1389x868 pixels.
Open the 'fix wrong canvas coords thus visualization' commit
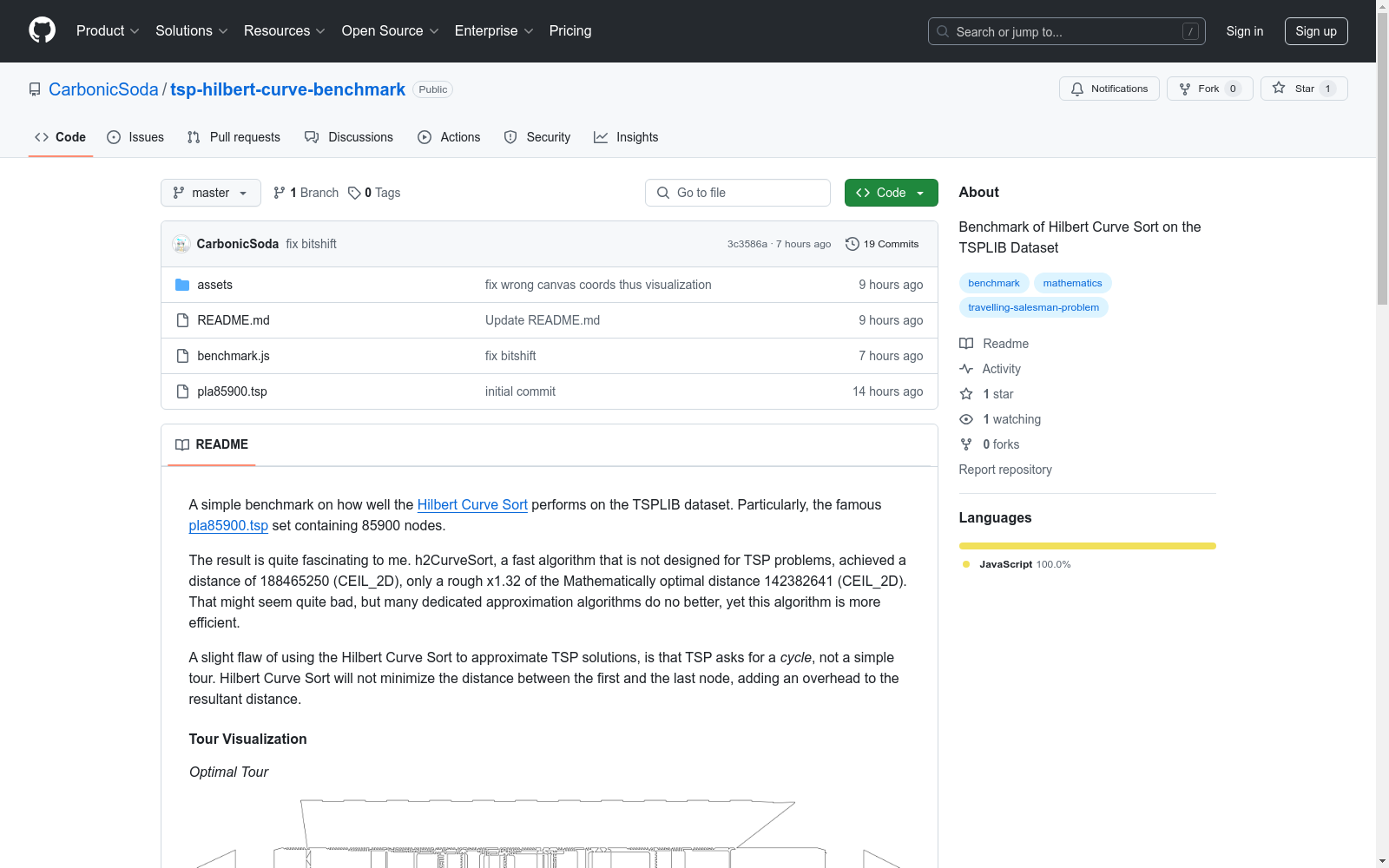coord(598,285)
